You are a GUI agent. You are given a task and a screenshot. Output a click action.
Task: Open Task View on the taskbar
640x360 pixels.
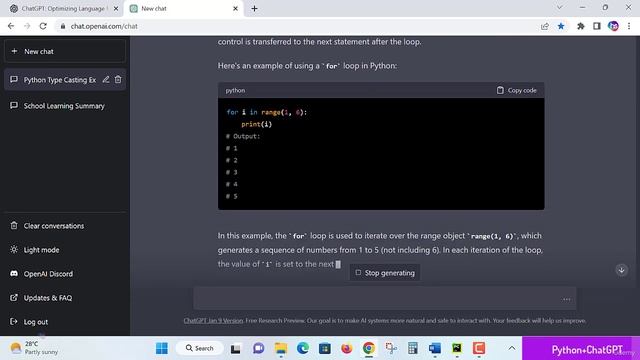tap(236, 348)
